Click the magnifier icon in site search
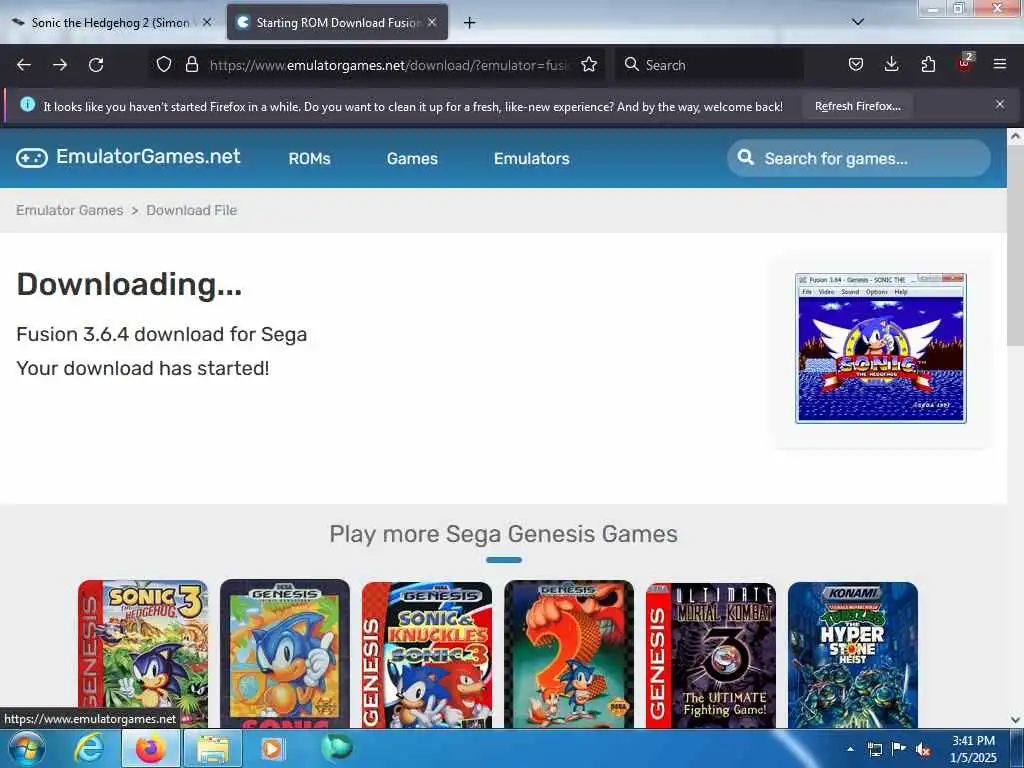The image size is (1024, 768). (x=745, y=157)
